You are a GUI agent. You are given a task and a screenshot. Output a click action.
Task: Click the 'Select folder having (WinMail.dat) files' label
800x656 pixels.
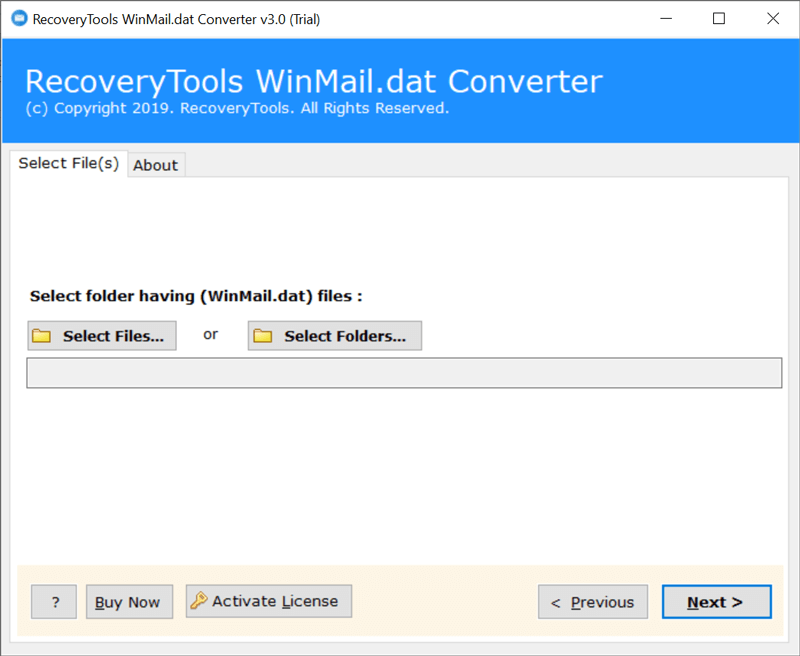(196, 296)
